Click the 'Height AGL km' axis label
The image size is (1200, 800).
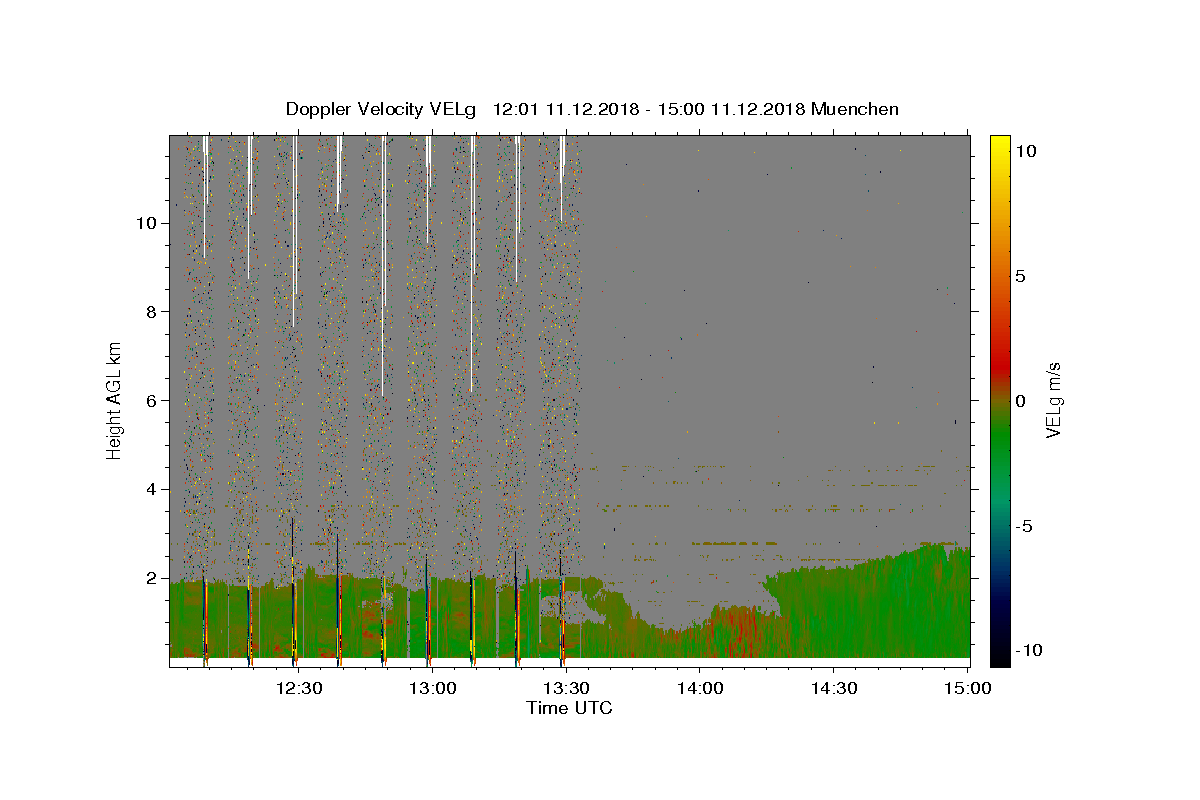pos(114,399)
